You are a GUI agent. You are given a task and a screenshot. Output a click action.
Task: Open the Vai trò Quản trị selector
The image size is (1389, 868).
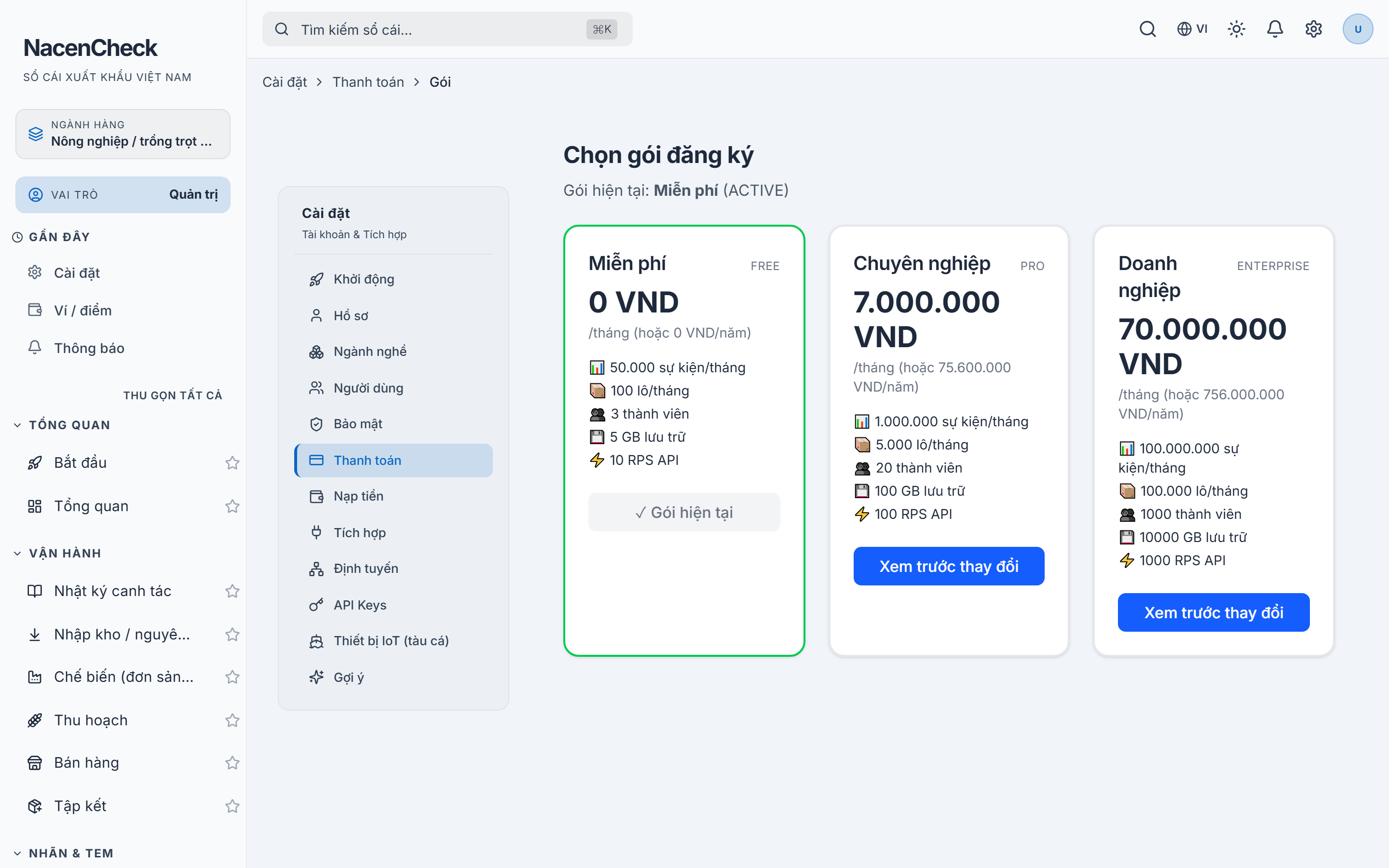tap(123, 195)
